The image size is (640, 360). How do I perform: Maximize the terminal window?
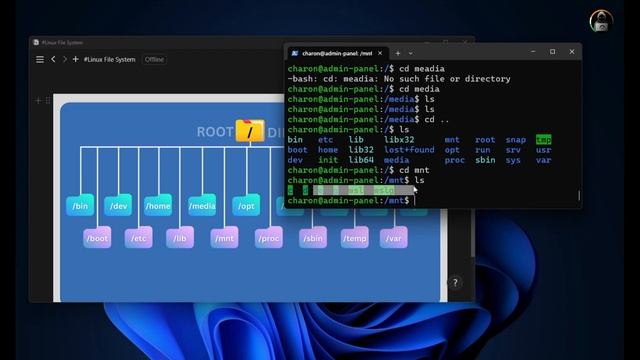point(552,52)
